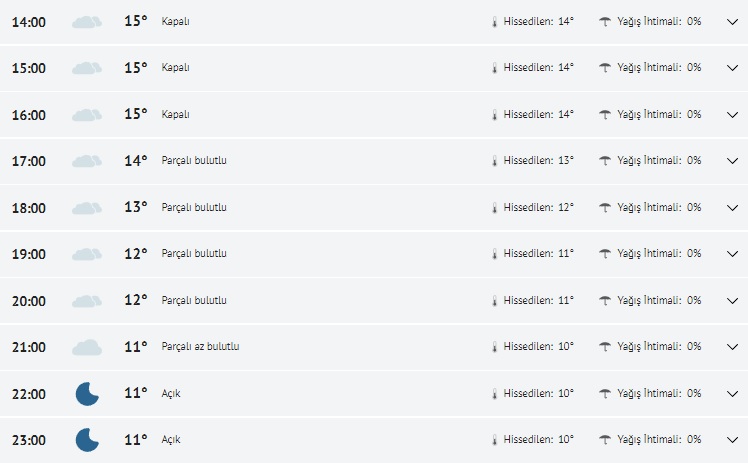This screenshot has width=748, height=463.
Task: Expand the 19:00 row with chevron
Action: point(731,254)
